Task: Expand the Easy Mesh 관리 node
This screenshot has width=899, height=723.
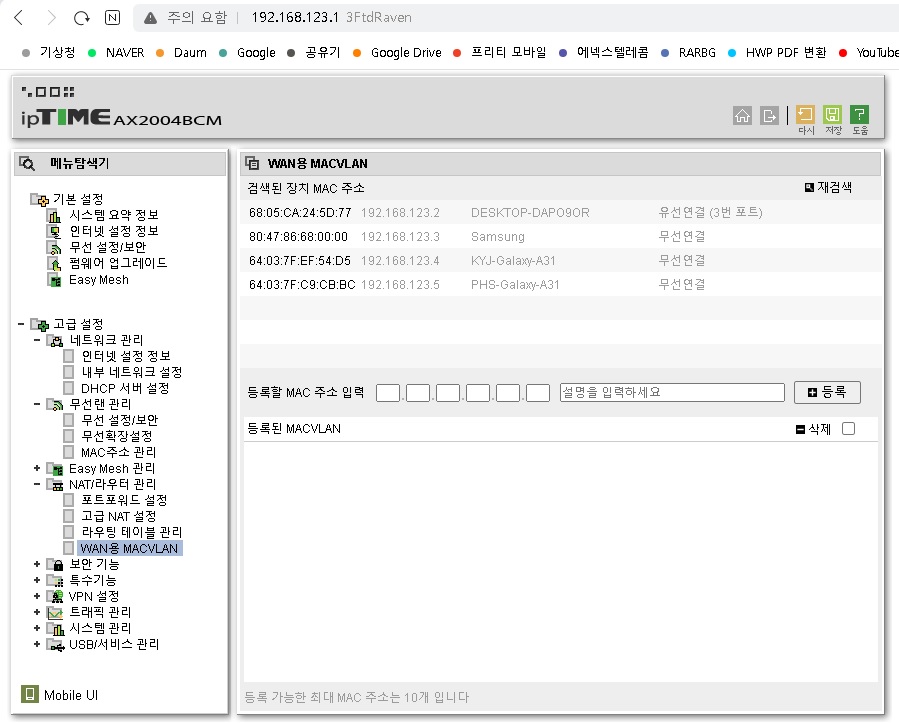Action: tap(37, 468)
